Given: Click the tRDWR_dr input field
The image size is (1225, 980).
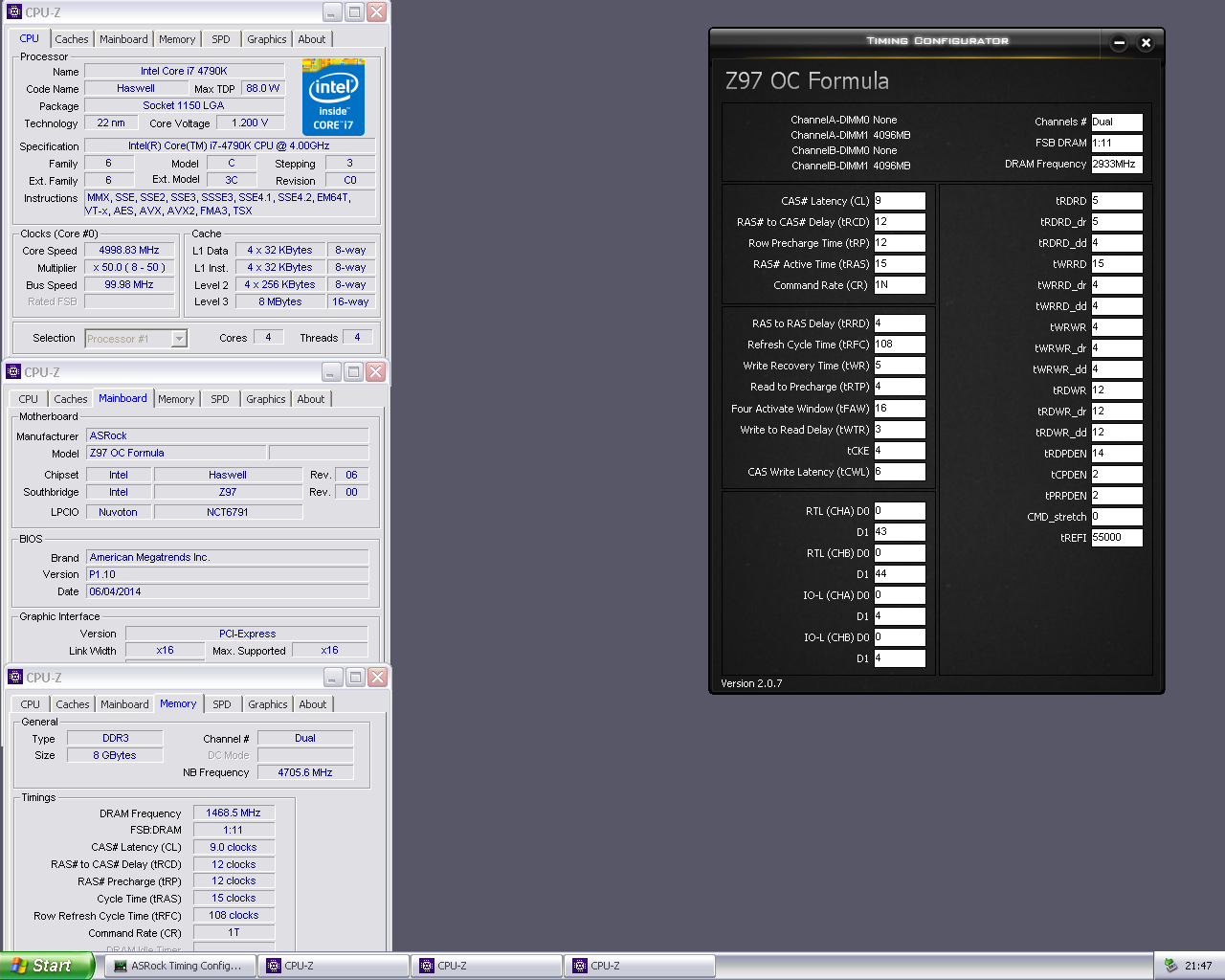Looking at the screenshot, I should point(1117,412).
